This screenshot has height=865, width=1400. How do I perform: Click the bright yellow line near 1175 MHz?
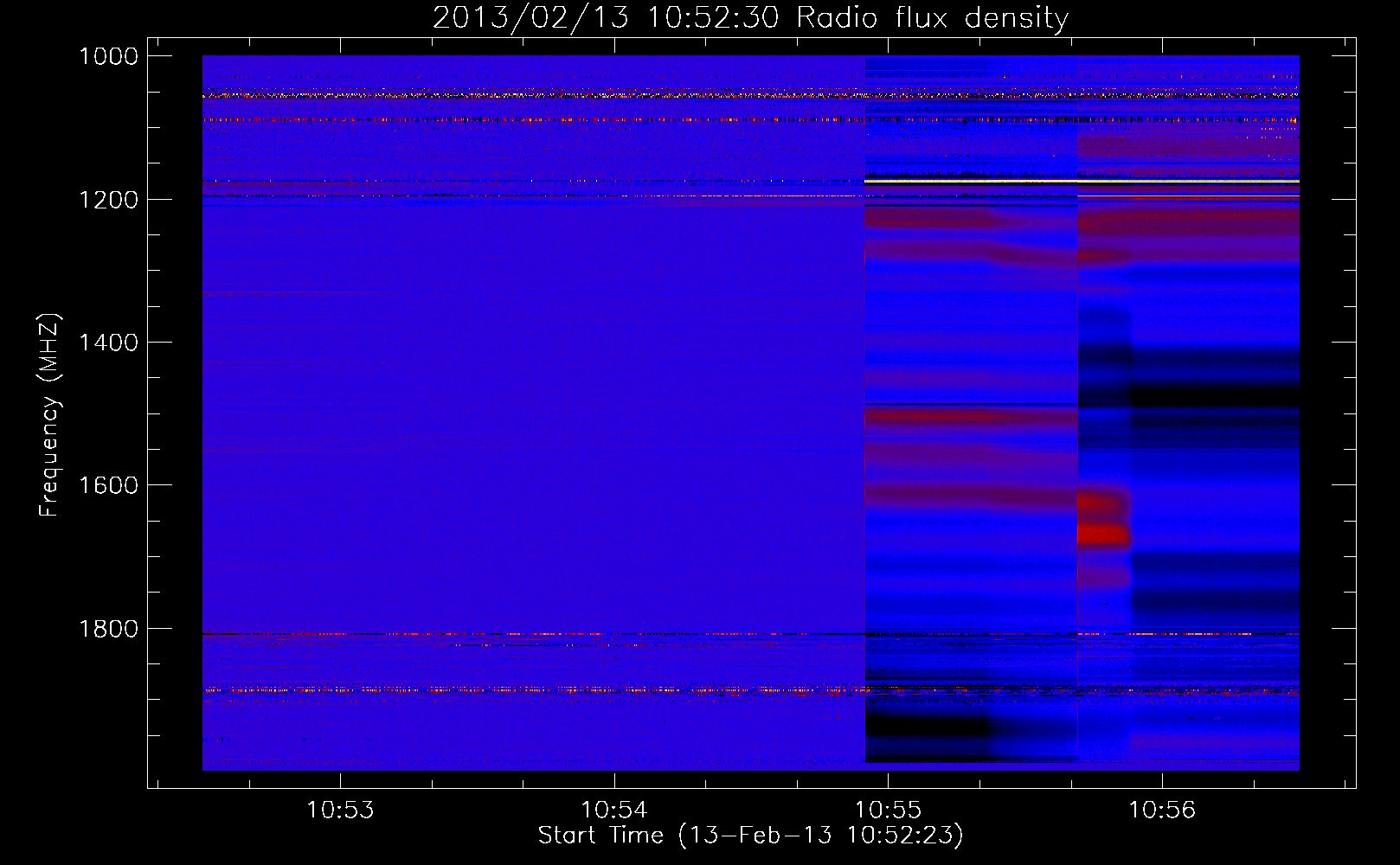pyautogui.click(x=1082, y=182)
